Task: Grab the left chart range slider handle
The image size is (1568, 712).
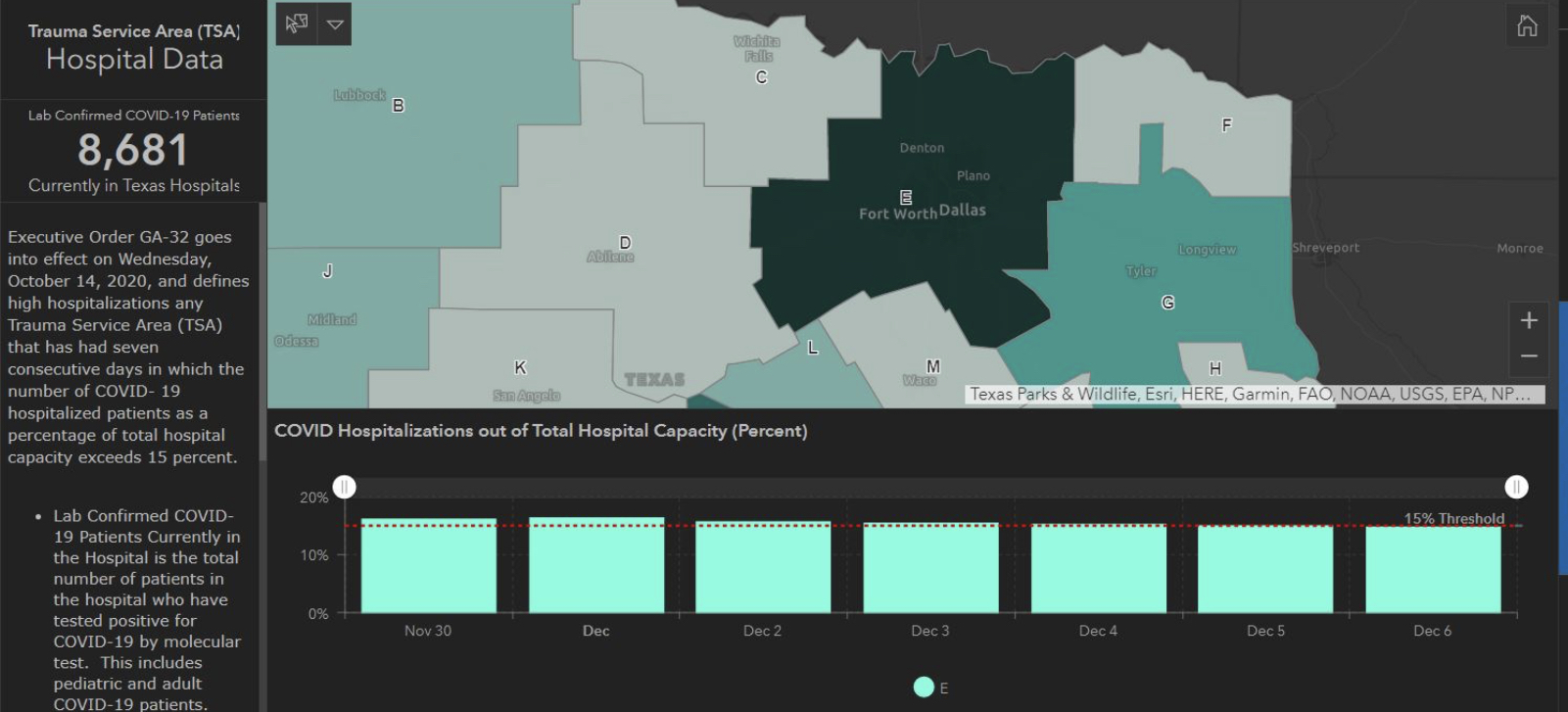Action: (344, 487)
